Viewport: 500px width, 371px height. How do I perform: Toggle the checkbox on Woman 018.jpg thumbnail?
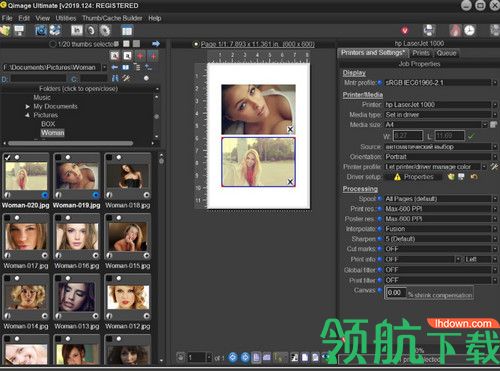(x=109, y=157)
